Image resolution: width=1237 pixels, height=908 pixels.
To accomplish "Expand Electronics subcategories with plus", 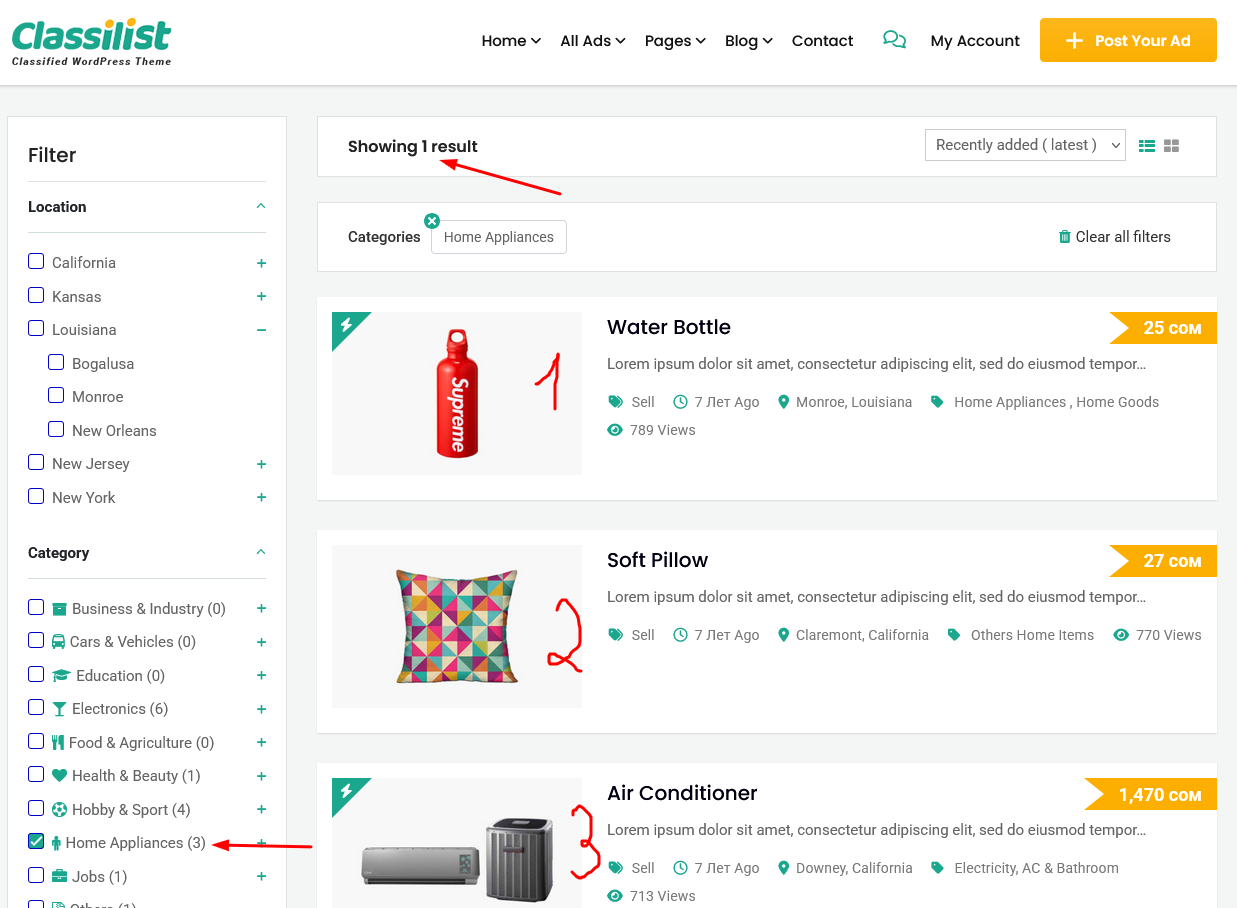I will [261, 709].
